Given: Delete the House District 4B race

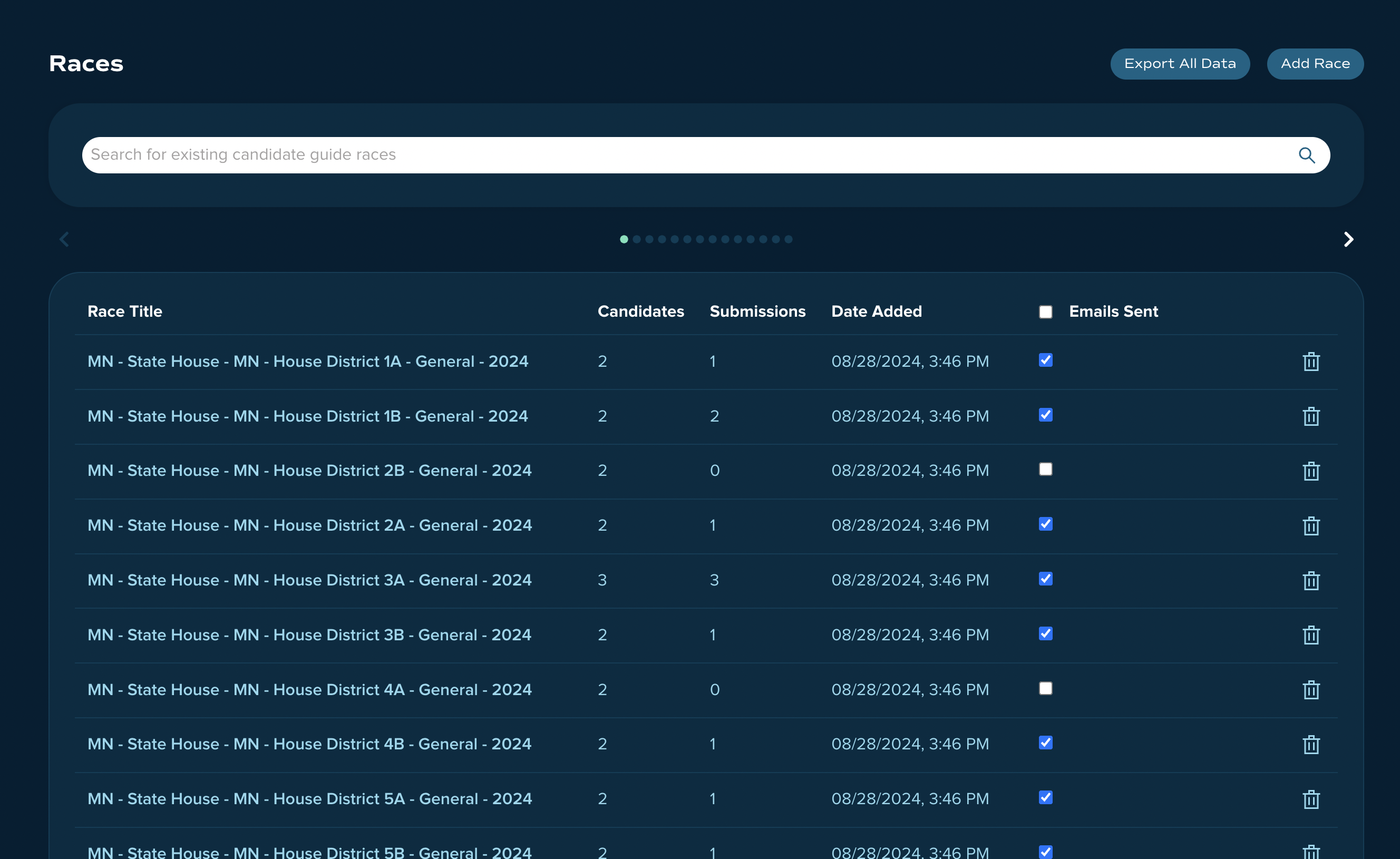Looking at the screenshot, I should (x=1311, y=744).
